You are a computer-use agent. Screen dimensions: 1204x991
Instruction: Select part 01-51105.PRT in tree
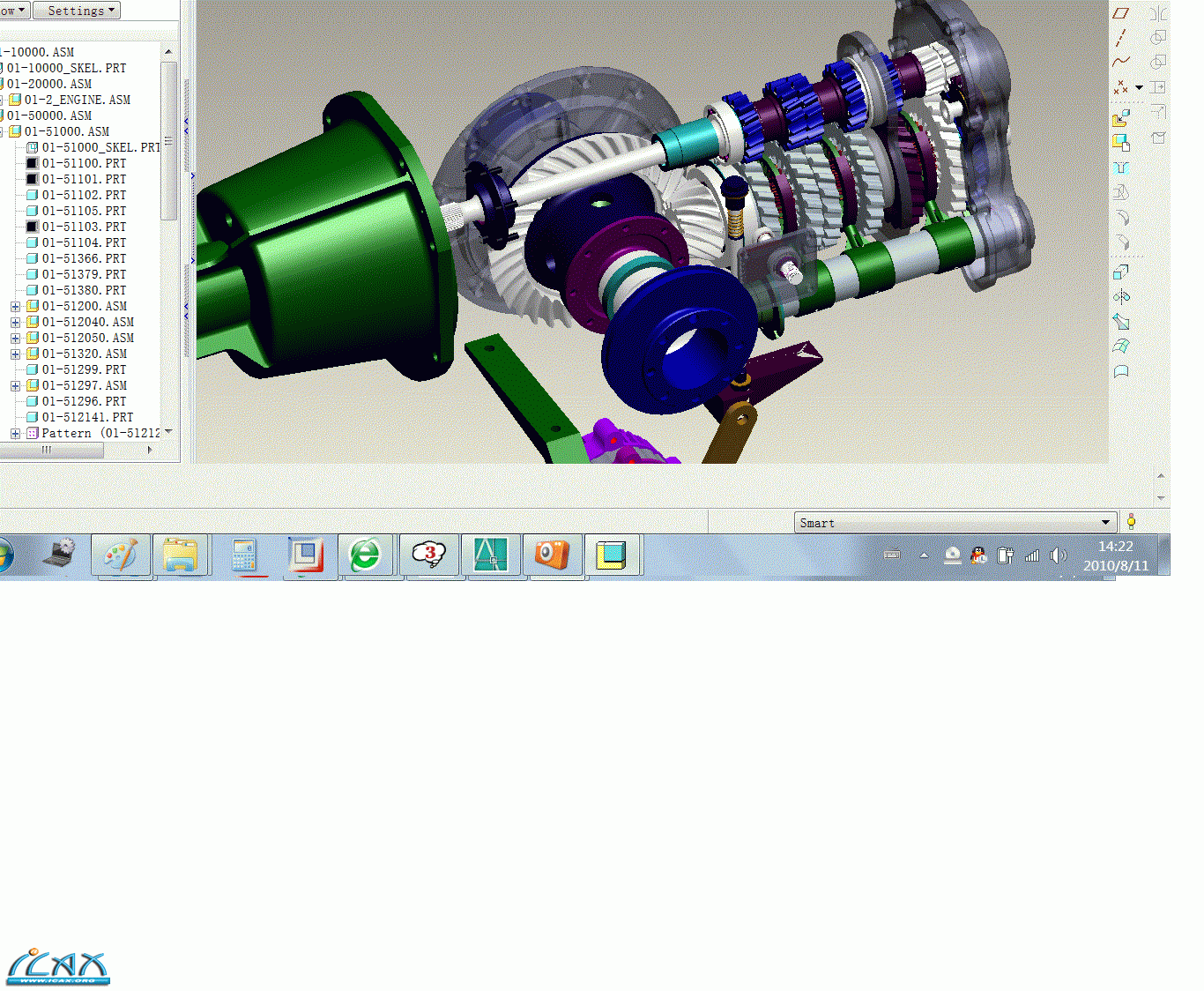tap(84, 211)
